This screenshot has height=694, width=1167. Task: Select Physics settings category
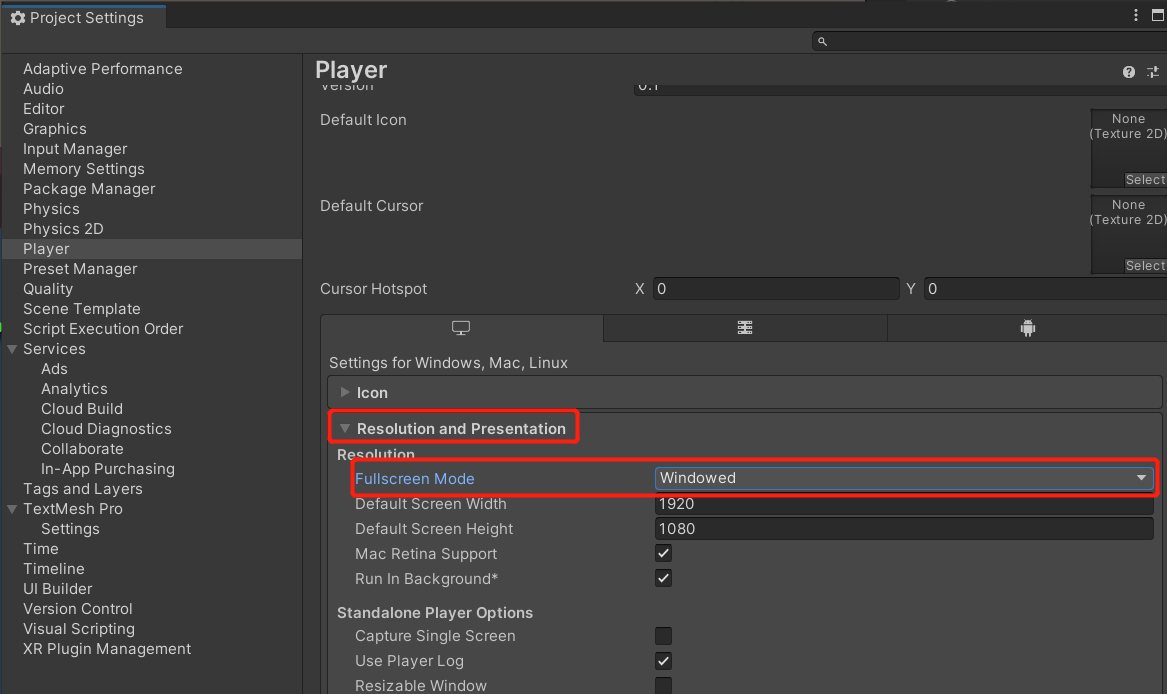click(51, 210)
